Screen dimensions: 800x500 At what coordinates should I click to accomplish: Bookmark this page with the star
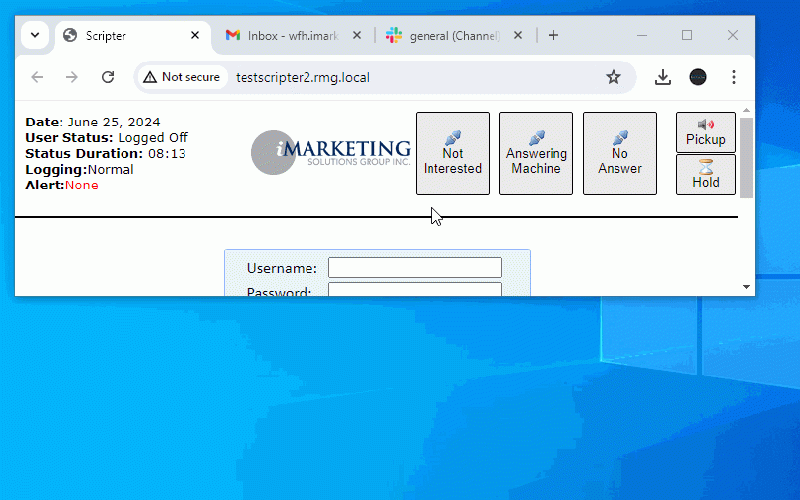[613, 77]
